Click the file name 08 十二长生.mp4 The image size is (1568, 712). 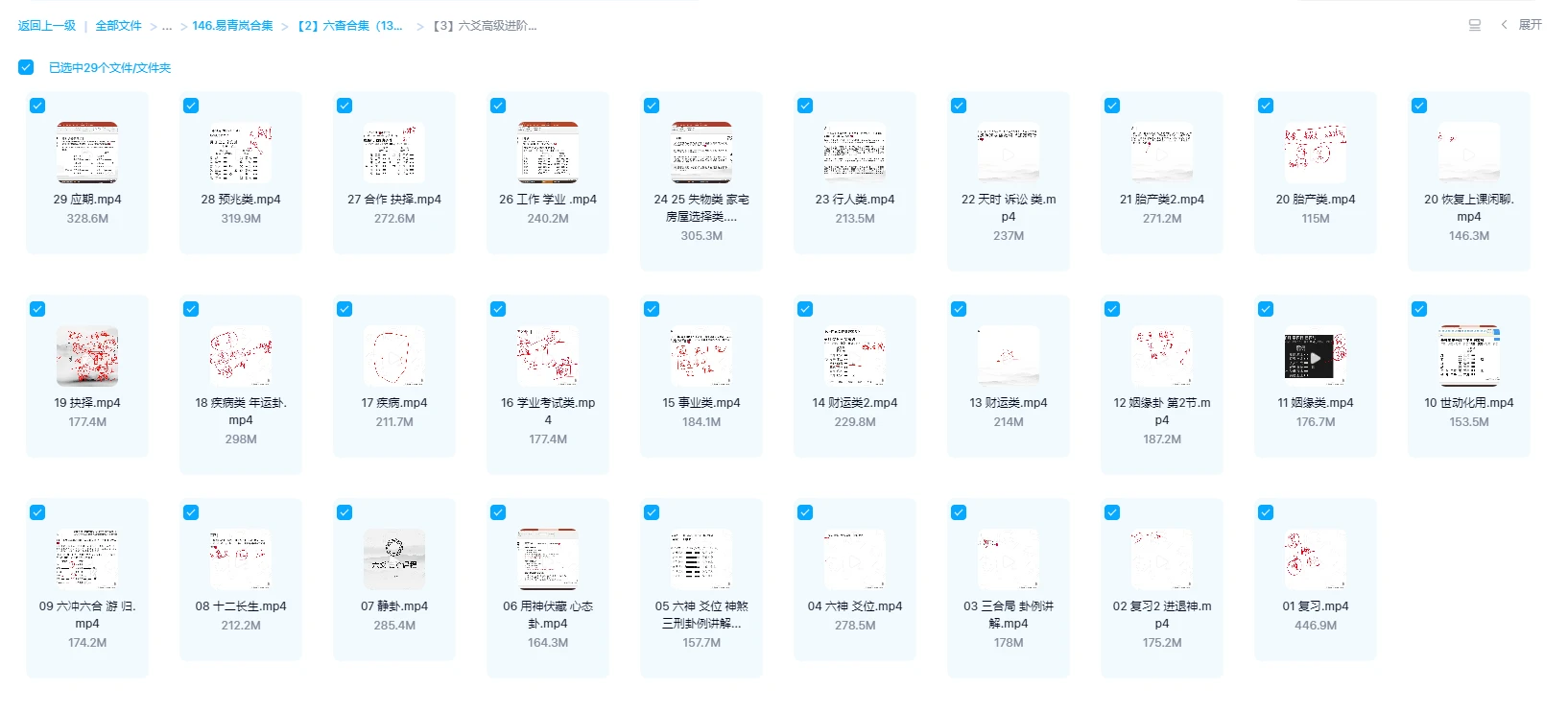241,606
